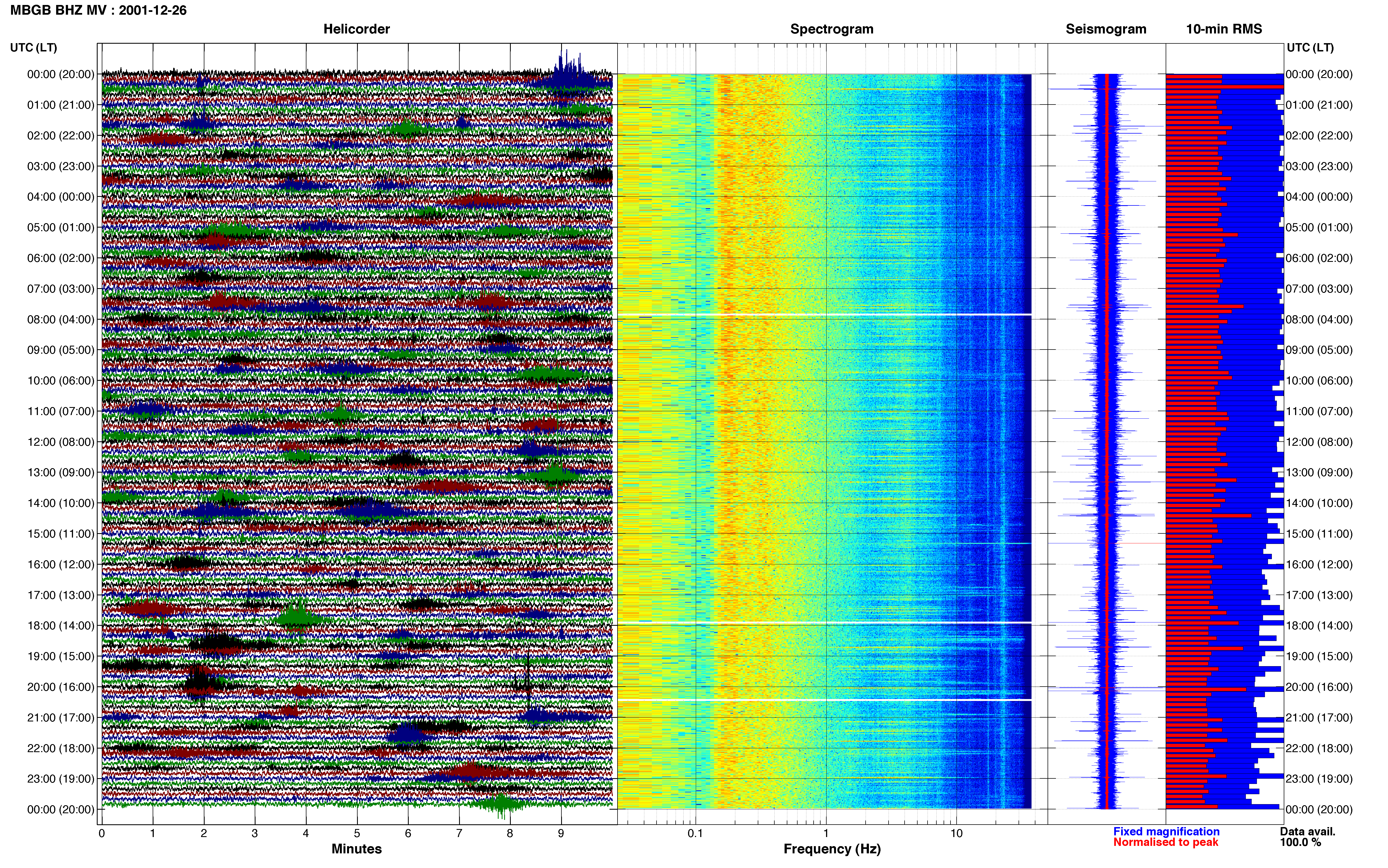The image size is (1388, 868).
Task: Click left time label '16:00 (12:00)'
Action: click(x=60, y=564)
